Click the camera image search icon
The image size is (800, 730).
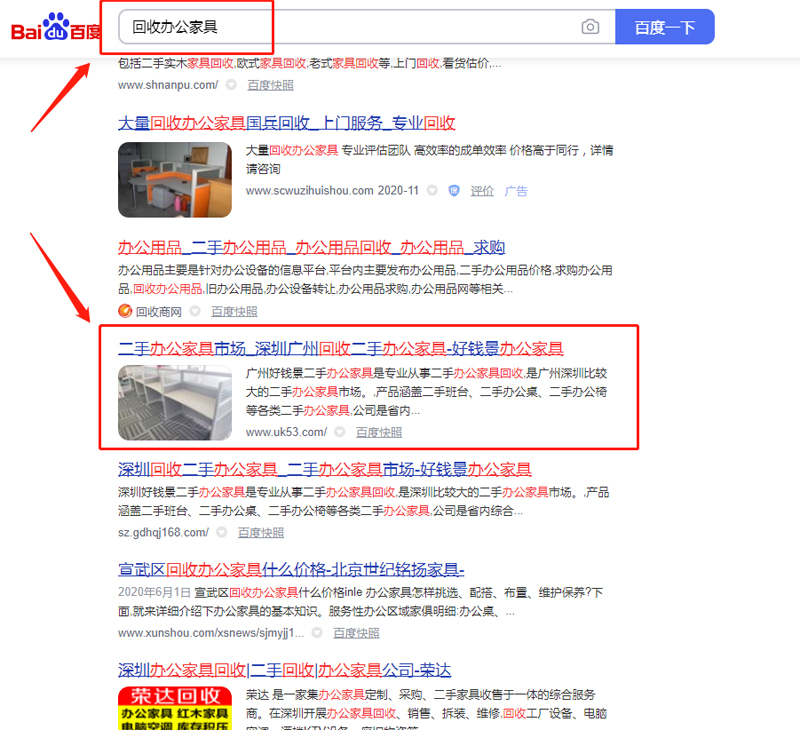click(590, 27)
